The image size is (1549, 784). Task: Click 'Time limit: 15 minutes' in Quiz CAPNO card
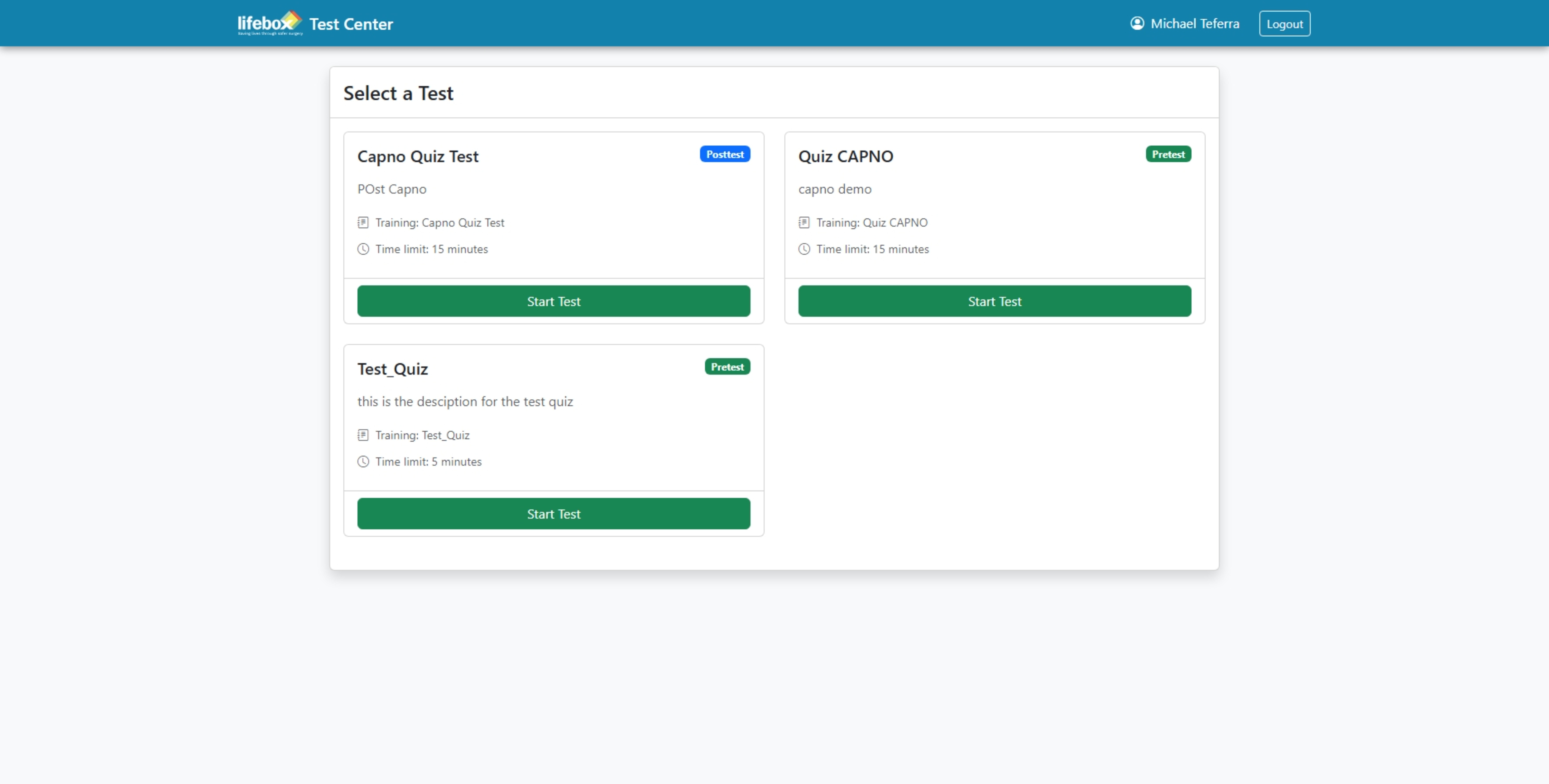(x=873, y=249)
